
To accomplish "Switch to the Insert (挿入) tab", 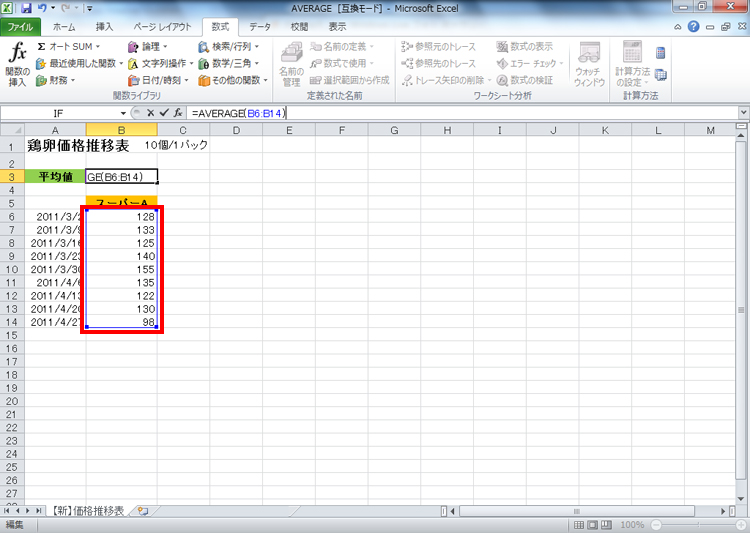I will [104, 27].
